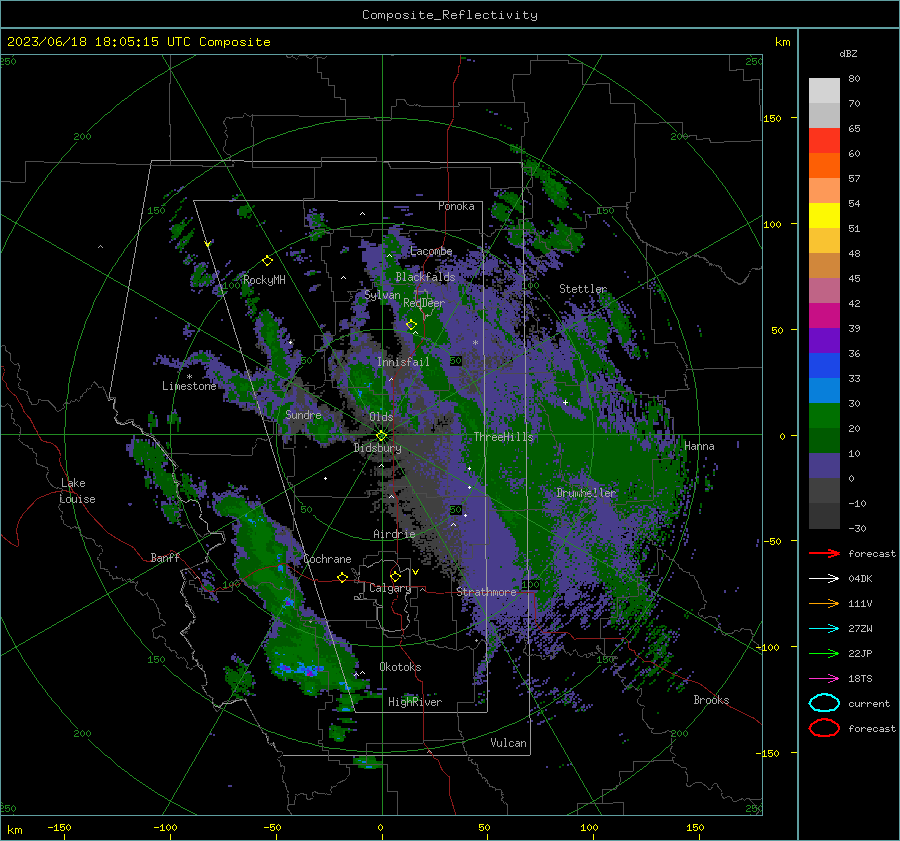
Task: Click the 04DK legend label
Action: tap(860, 579)
